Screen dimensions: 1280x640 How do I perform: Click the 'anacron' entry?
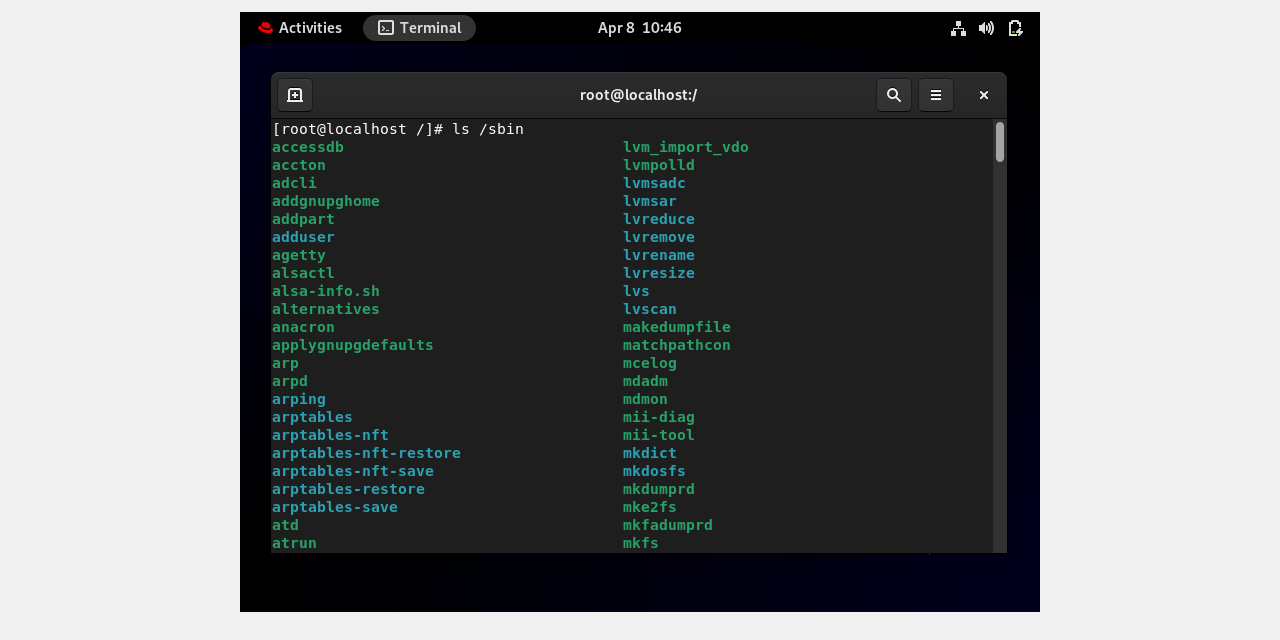click(x=303, y=327)
